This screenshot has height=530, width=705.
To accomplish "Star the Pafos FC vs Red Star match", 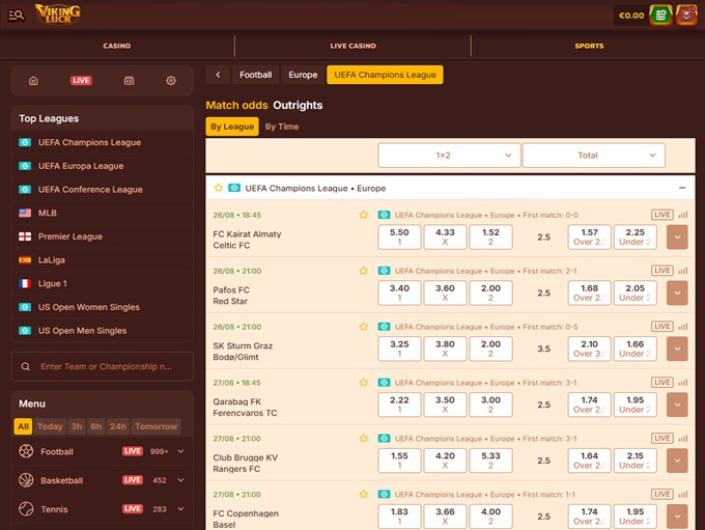I will 364,271.
